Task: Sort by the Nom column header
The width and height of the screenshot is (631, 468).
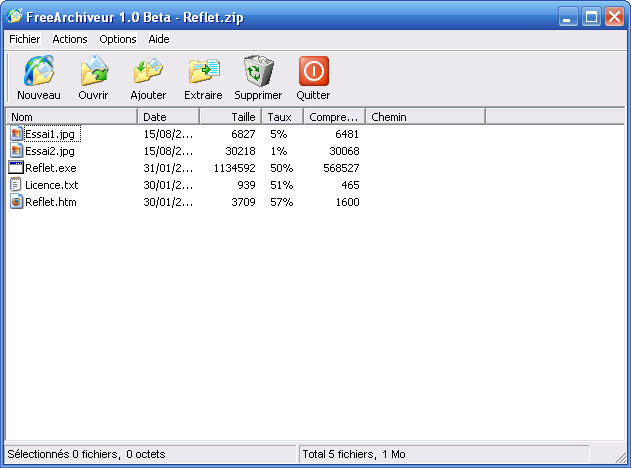Action: click(x=72, y=117)
